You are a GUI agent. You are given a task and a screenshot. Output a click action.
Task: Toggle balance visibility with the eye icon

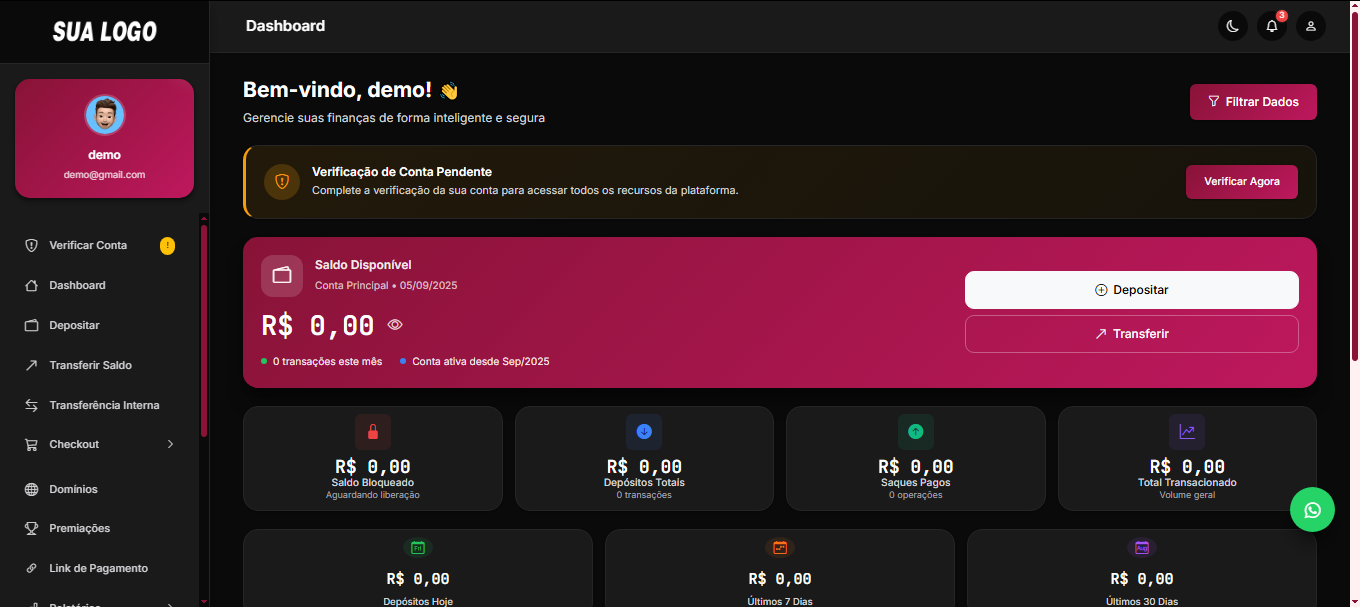pos(394,325)
